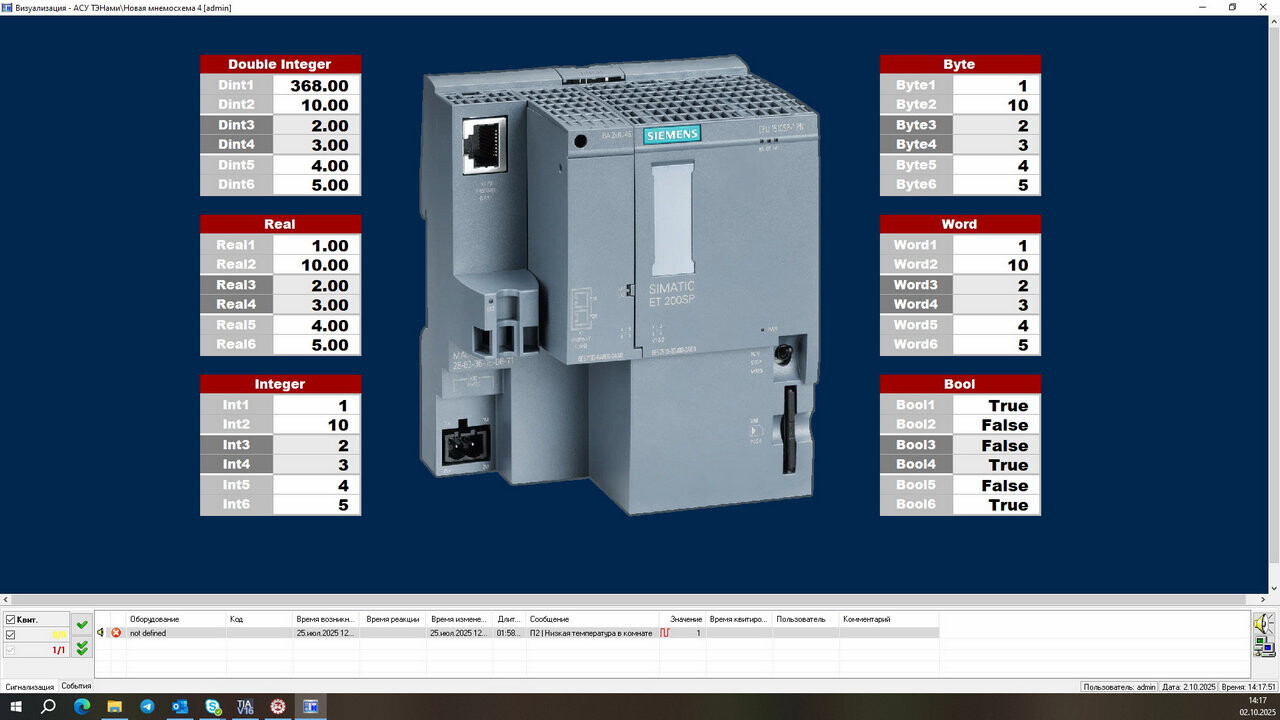Viewport: 1280px width, 720px height.
Task: Click the Dint1 value field showing 368.00
Action: tap(317, 86)
